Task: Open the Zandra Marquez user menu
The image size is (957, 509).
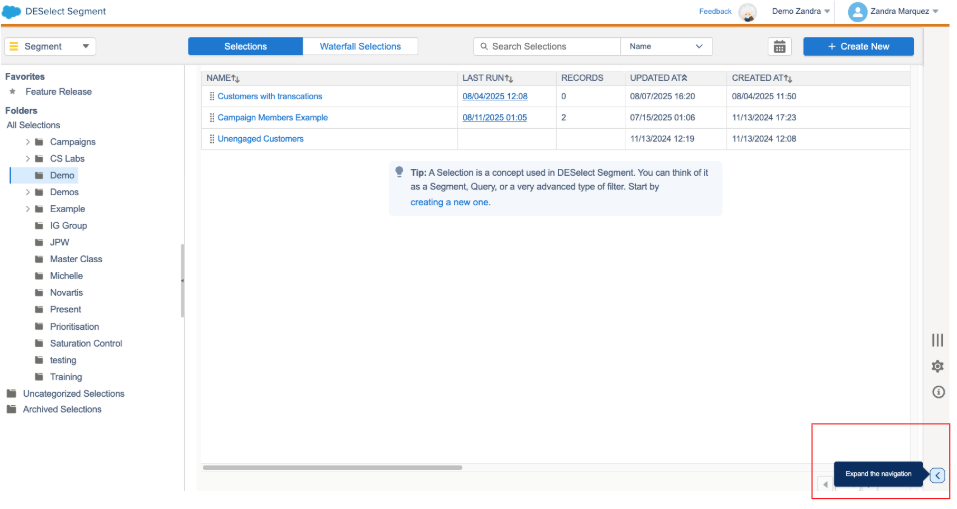Action: (904, 12)
